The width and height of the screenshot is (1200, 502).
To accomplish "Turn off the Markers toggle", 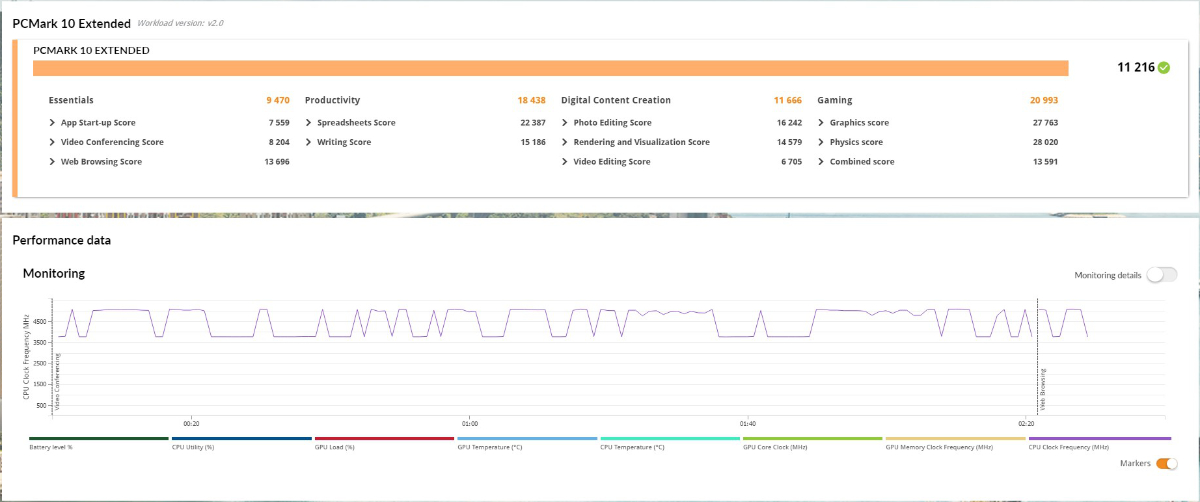I will click(1166, 463).
